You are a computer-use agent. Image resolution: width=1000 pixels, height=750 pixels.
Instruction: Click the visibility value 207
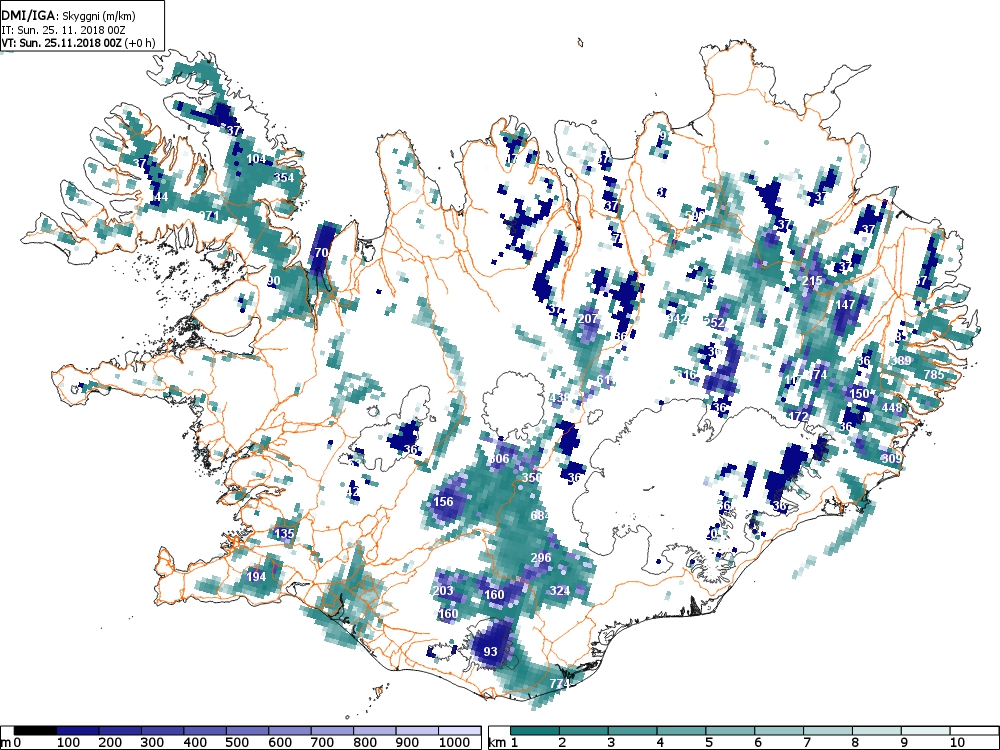coord(587,318)
